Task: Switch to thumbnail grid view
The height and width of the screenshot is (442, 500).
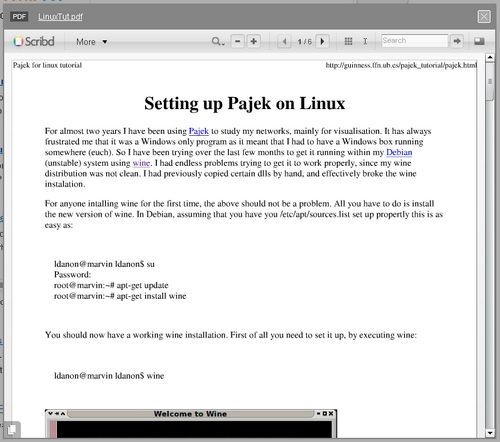Action: [x=348, y=41]
